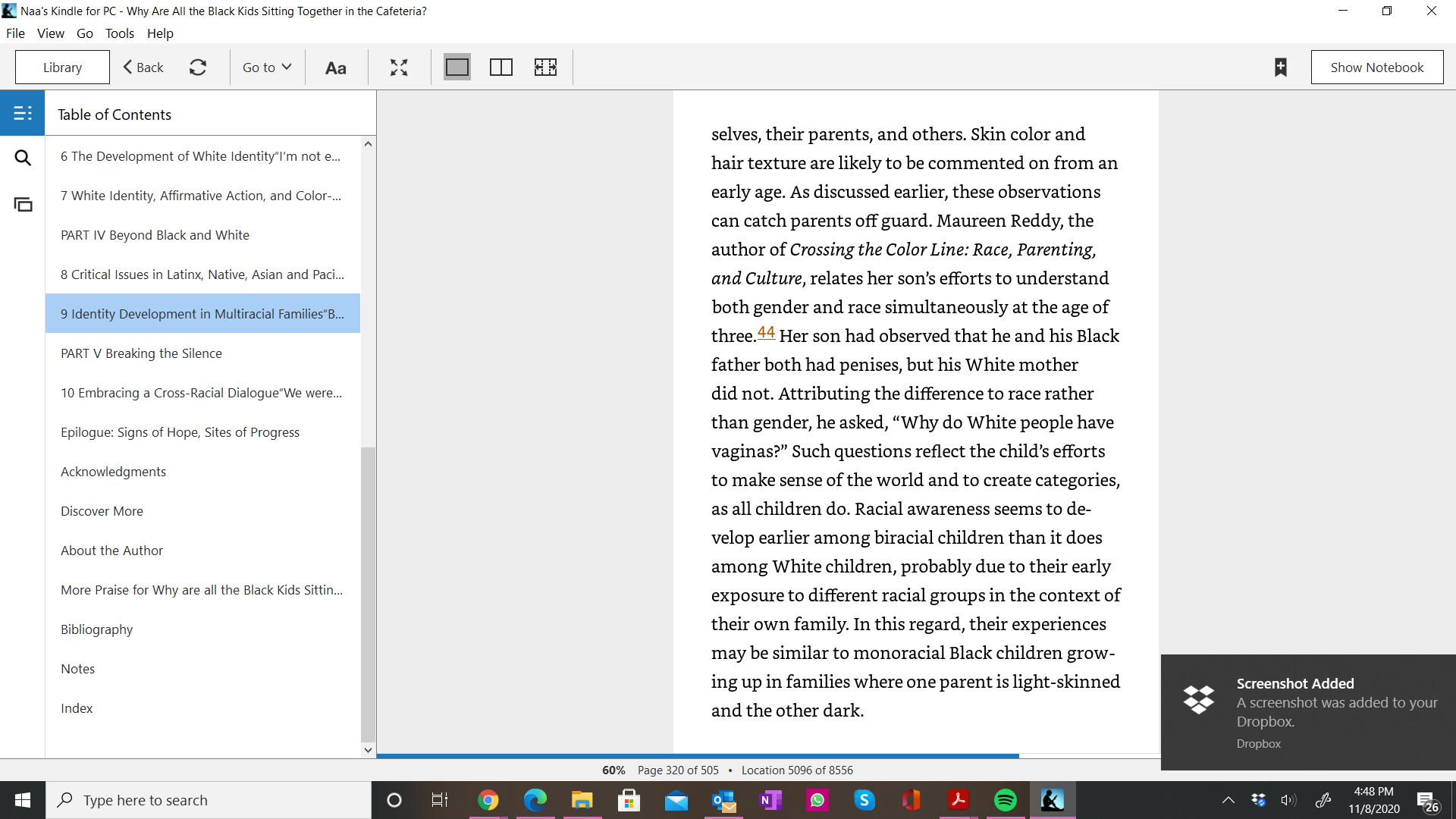Open WhatsApp from taskbar

pyautogui.click(x=817, y=800)
